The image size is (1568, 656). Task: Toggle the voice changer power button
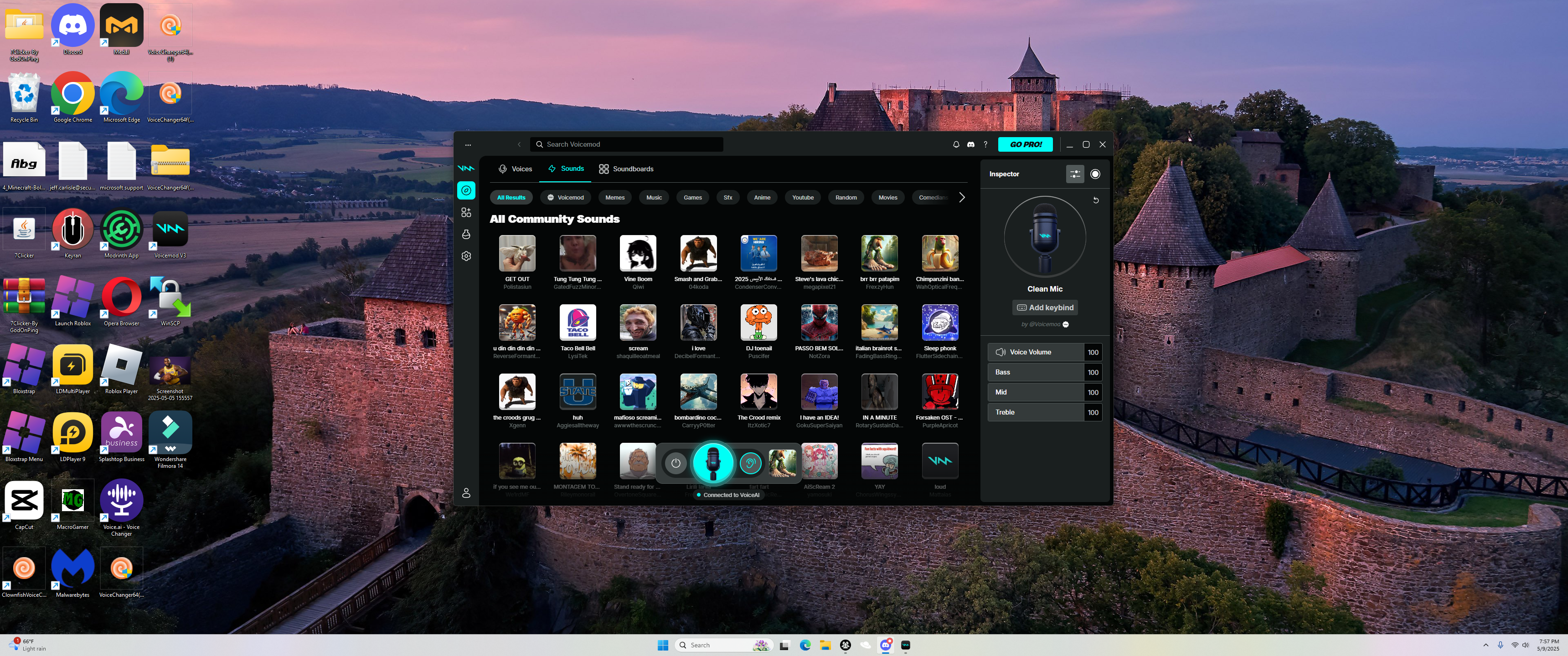click(x=676, y=463)
